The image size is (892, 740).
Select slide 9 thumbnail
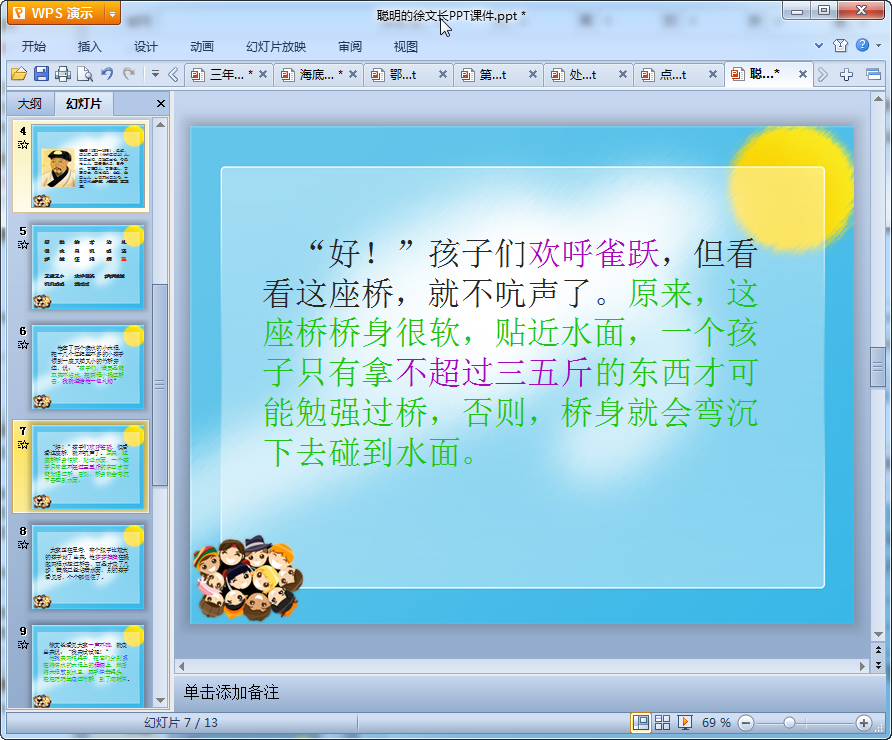coord(88,665)
